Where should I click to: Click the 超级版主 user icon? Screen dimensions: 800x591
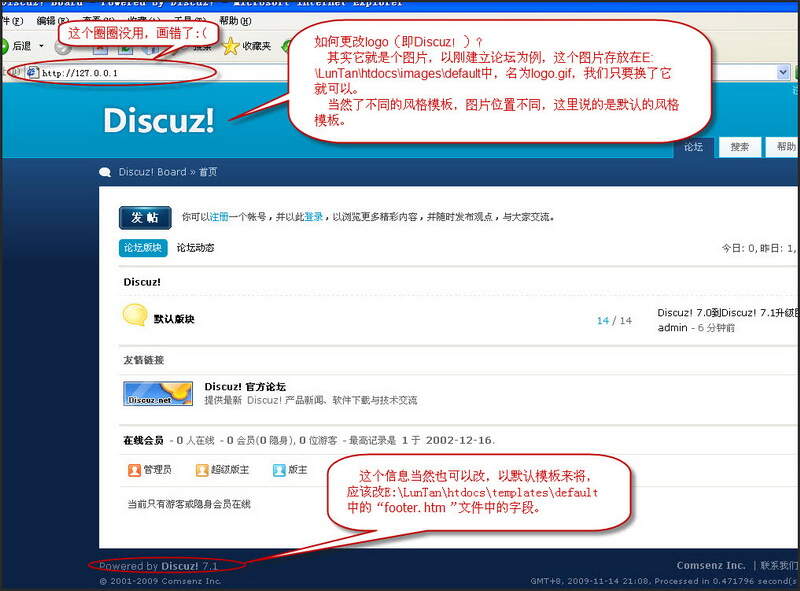[x=202, y=470]
